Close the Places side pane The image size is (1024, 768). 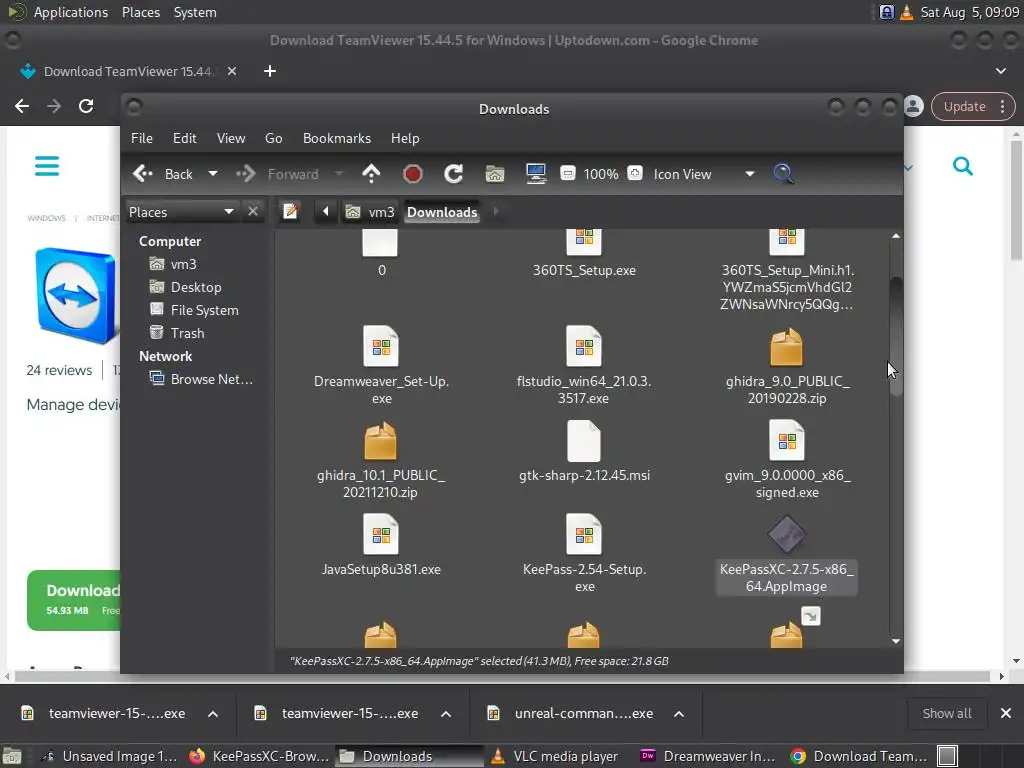tap(253, 212)
